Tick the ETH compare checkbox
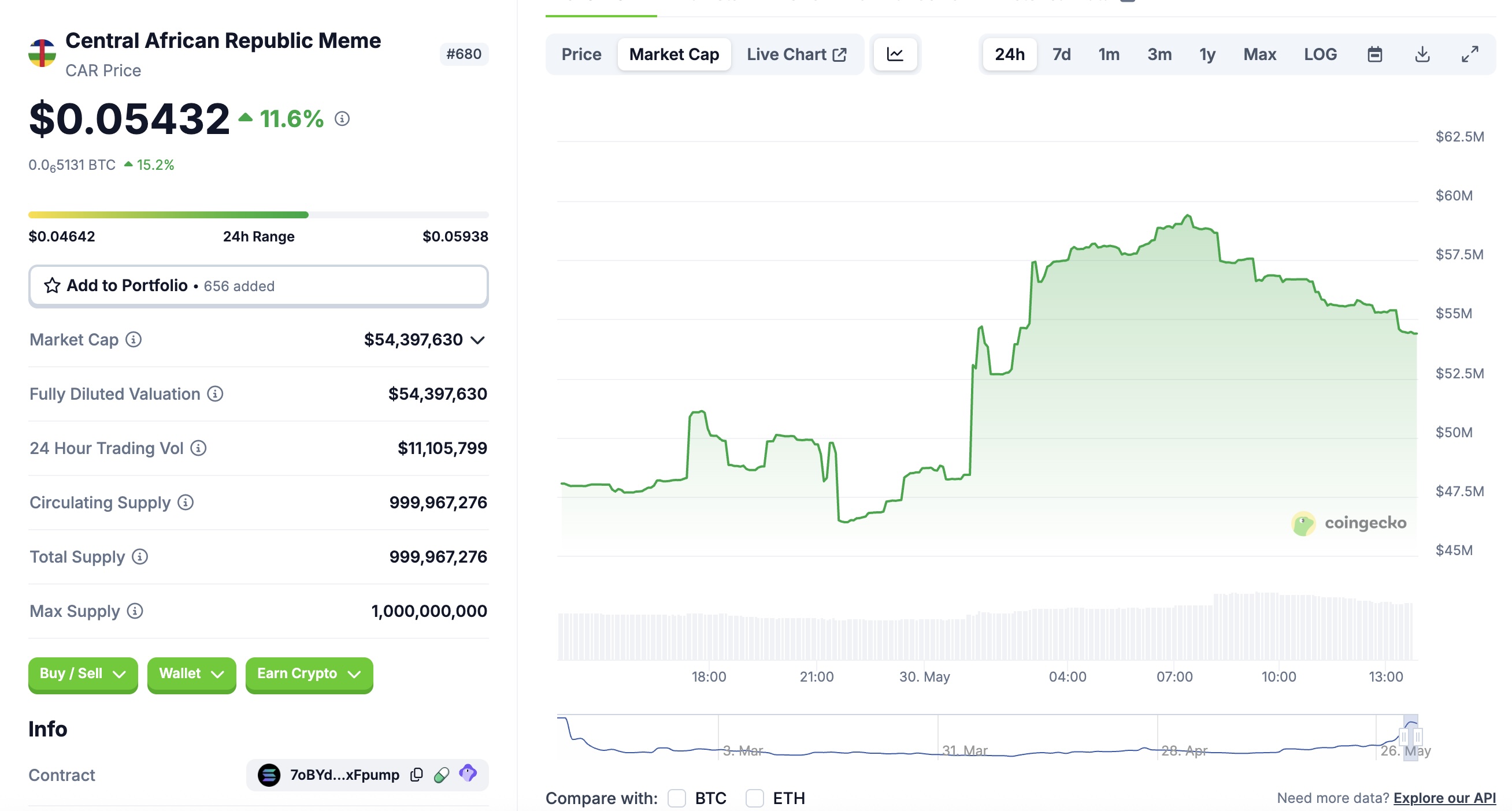 [x=754, y=798]
